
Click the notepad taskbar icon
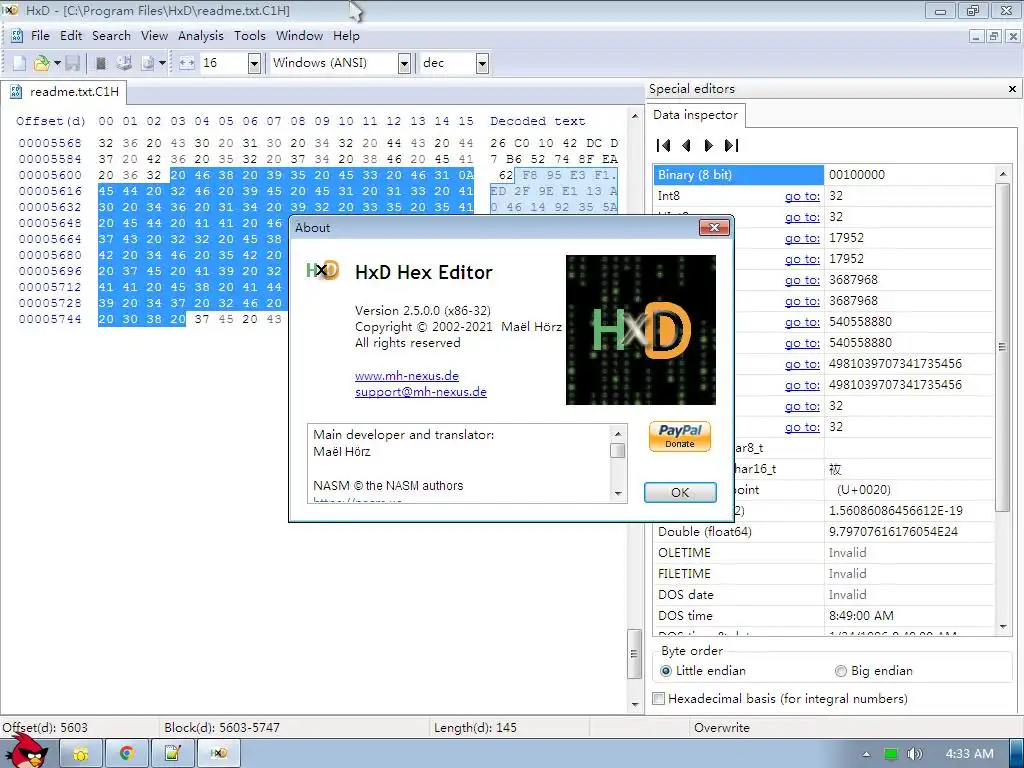pos(172,754)
